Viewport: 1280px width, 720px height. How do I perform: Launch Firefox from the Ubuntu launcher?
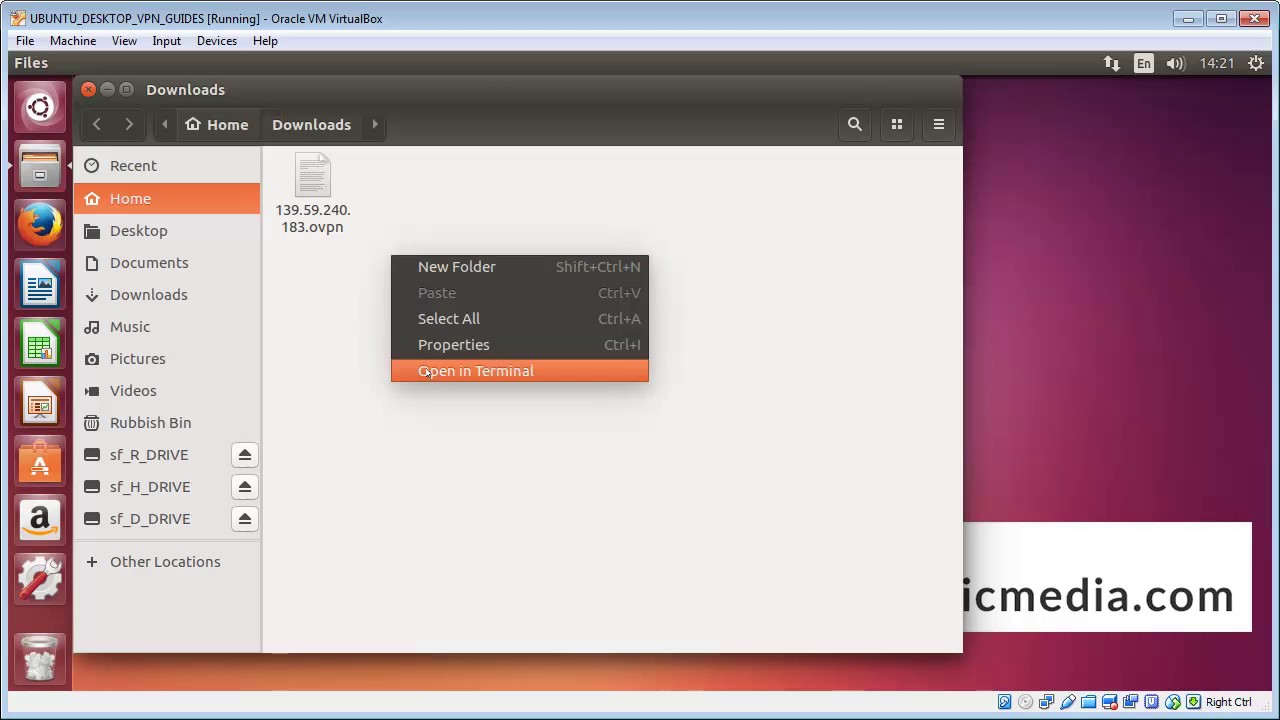40,225
